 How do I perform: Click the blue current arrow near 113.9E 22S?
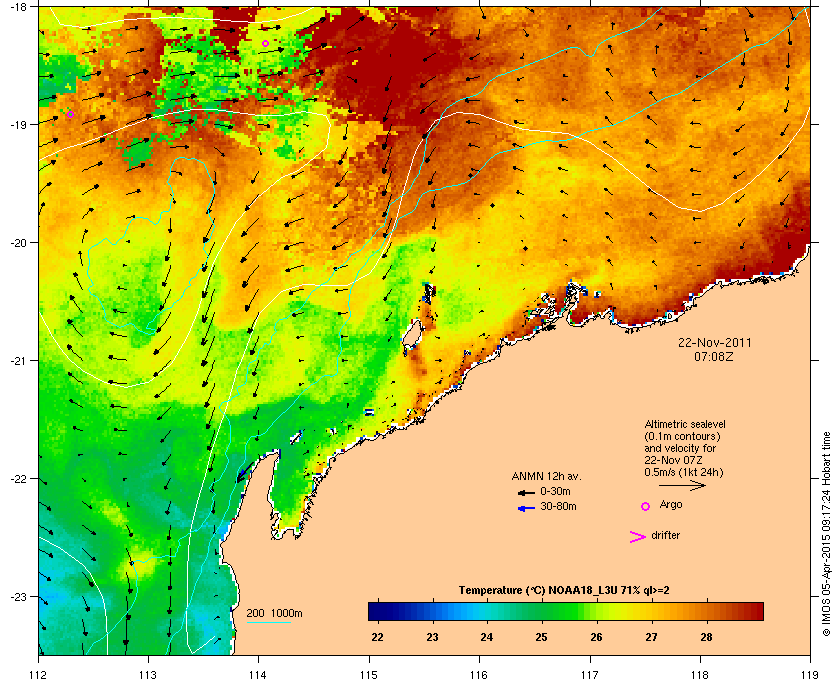click(x=244, y=473)
